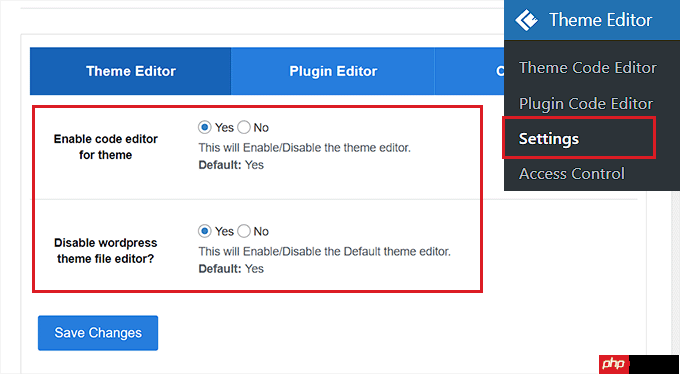Select No for Disable wordpress theme file editor
The image size is (680, 374).
[x=244, y=231]
